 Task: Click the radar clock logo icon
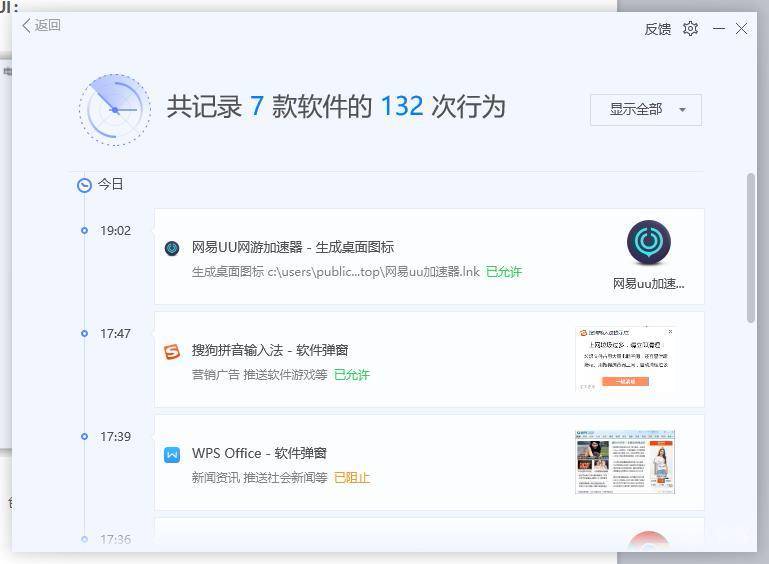115,110
